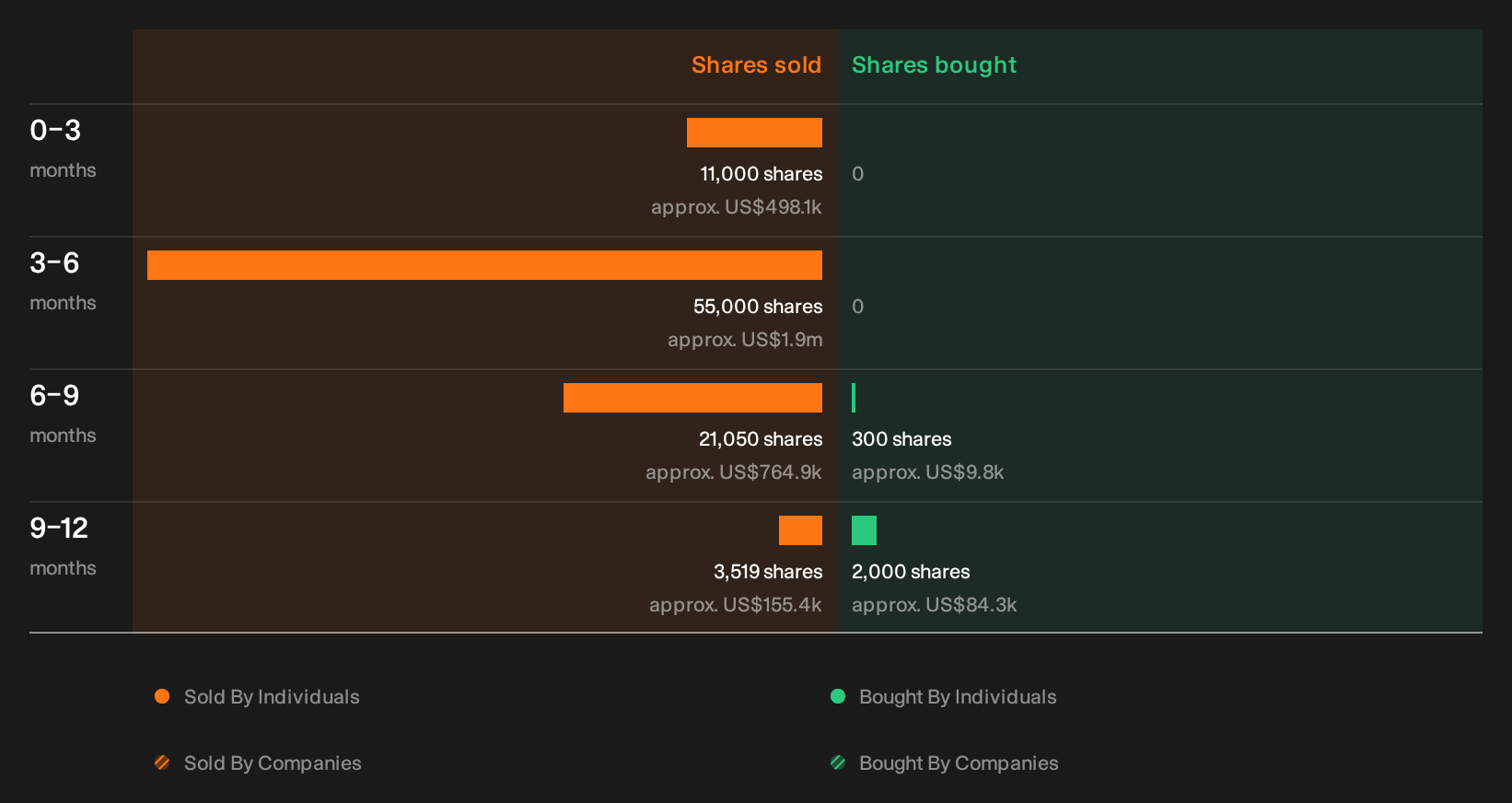
Task: Click the 6-9 months orange sold bar
Action: coord(692,398)
